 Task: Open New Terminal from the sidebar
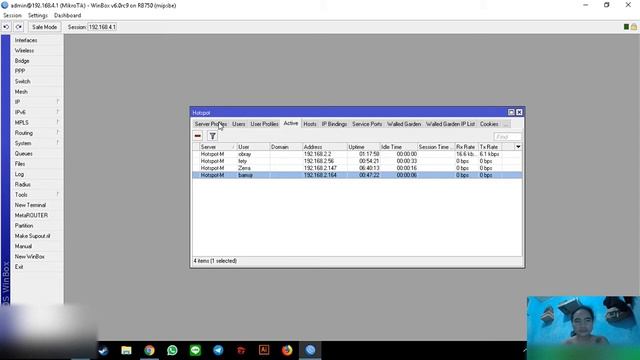click(x=30, y=204)
